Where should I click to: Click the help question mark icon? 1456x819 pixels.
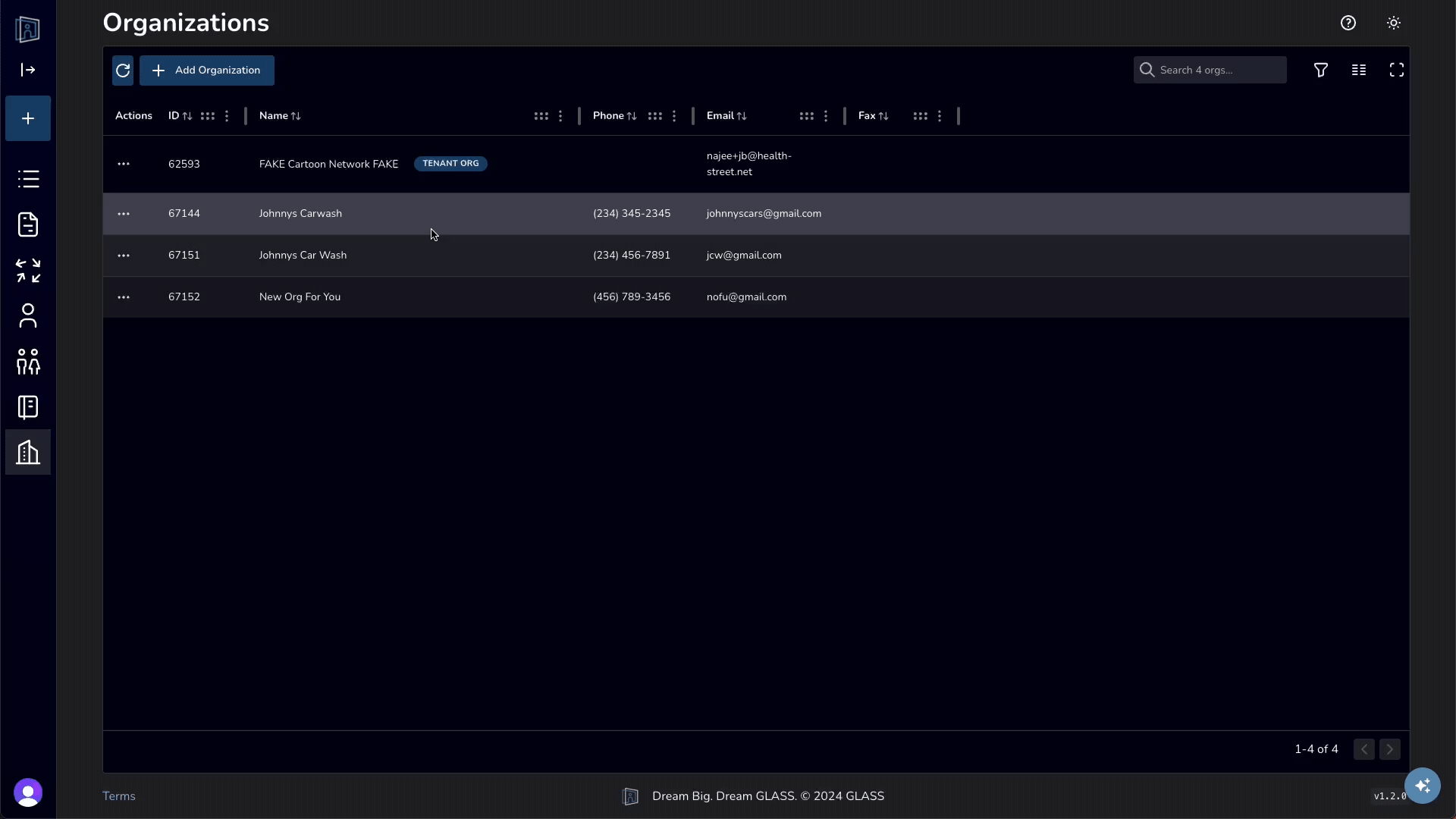(1348, 23)
